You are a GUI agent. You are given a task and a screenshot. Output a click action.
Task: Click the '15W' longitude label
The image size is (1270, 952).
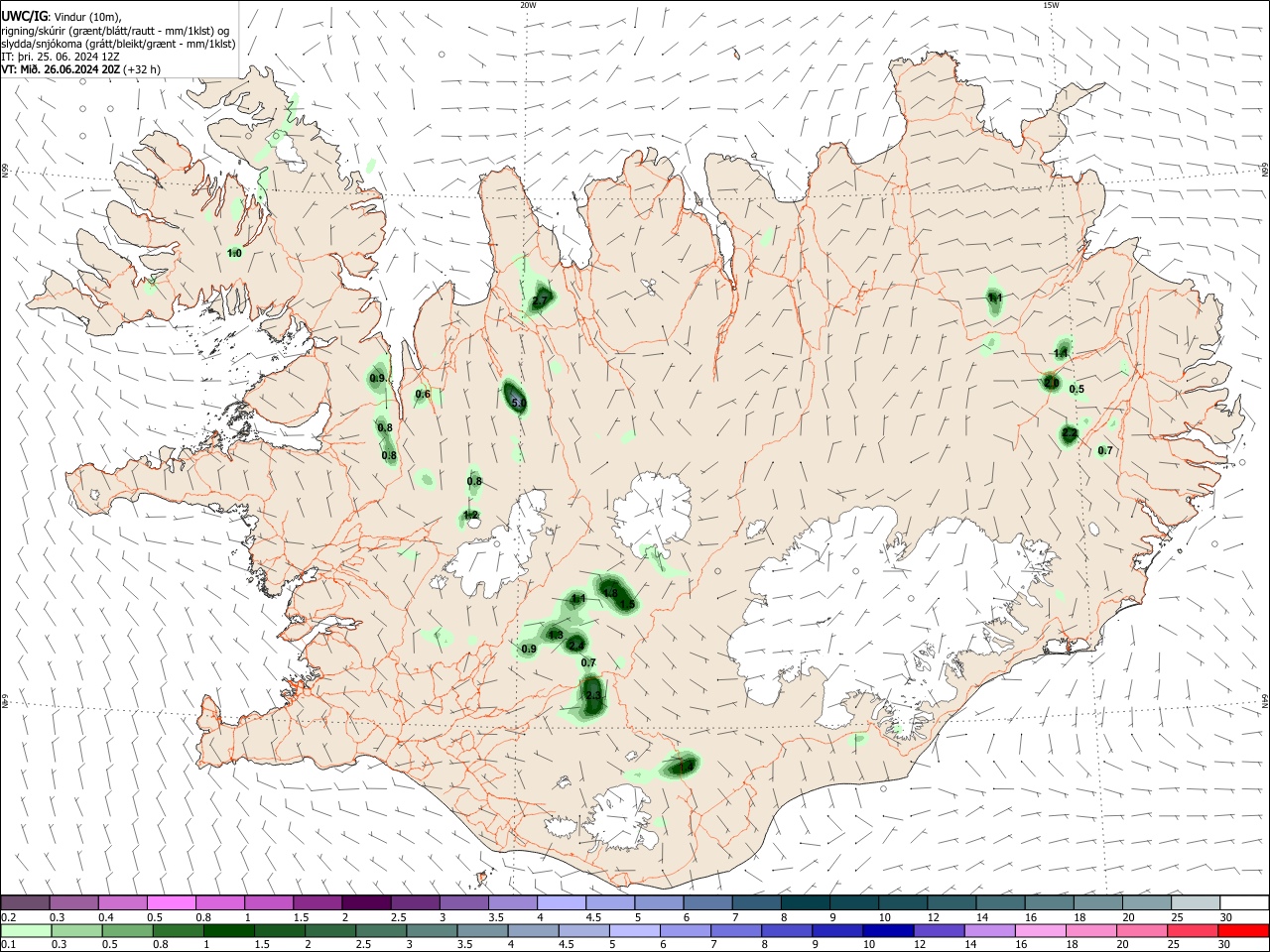coord(1051,5)
